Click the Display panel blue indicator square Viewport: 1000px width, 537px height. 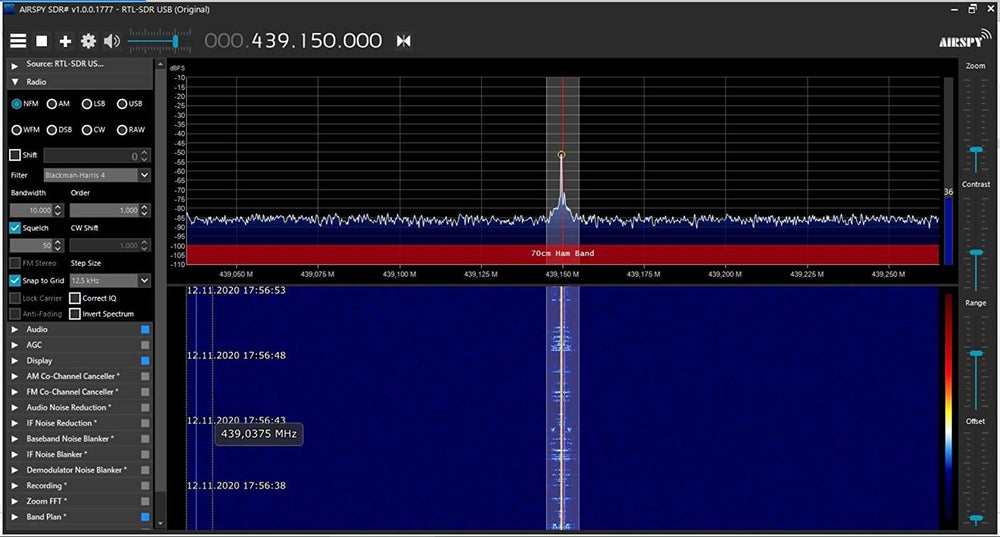tap(145, 361)
